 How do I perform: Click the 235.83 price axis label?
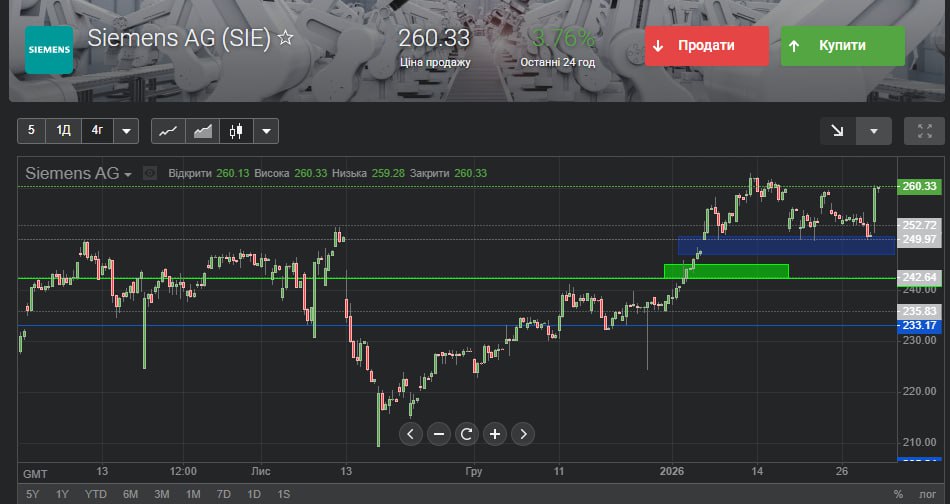(919, 311)
